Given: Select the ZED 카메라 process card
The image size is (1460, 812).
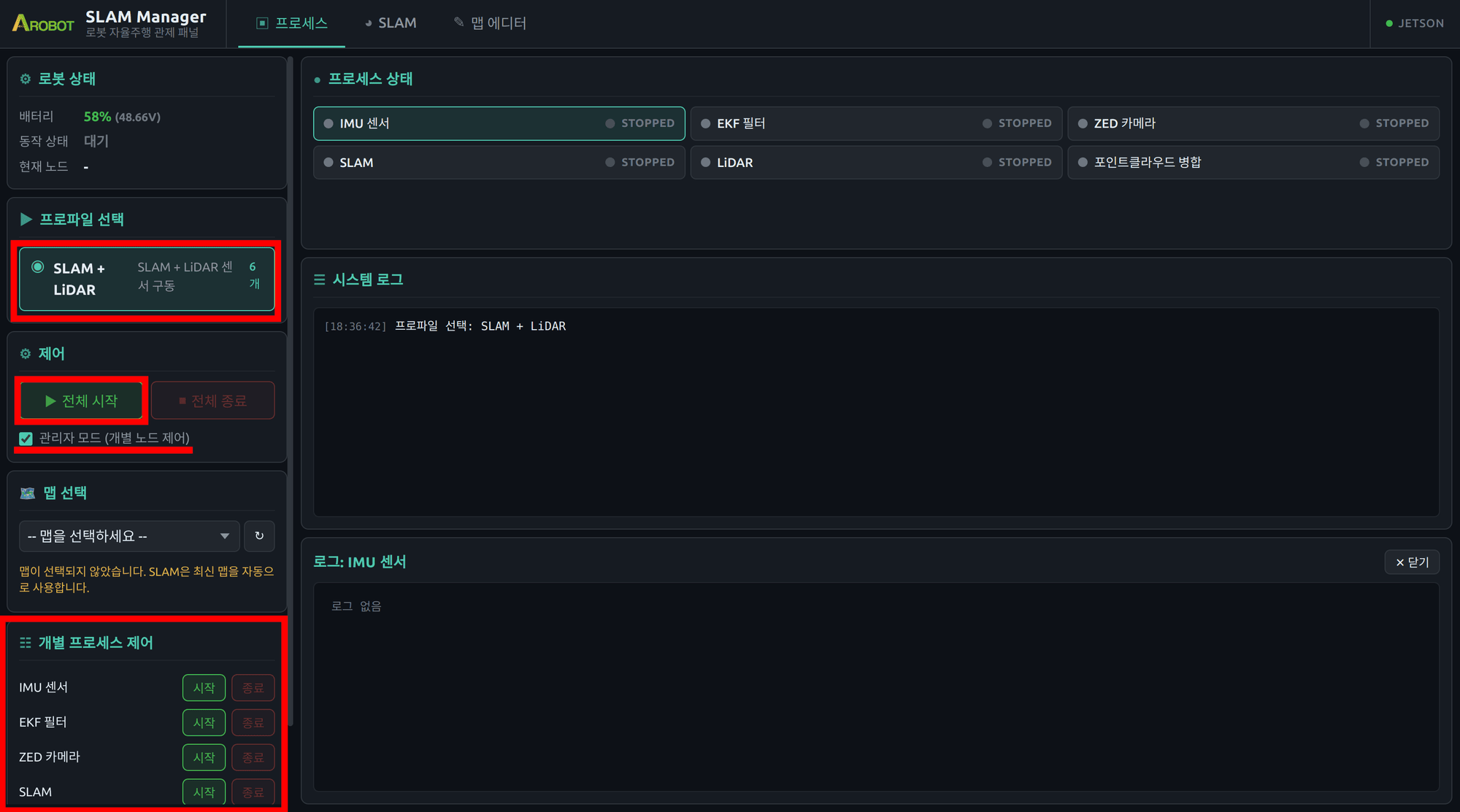Looking at the screenshot, I should [x=1253, y=123].
